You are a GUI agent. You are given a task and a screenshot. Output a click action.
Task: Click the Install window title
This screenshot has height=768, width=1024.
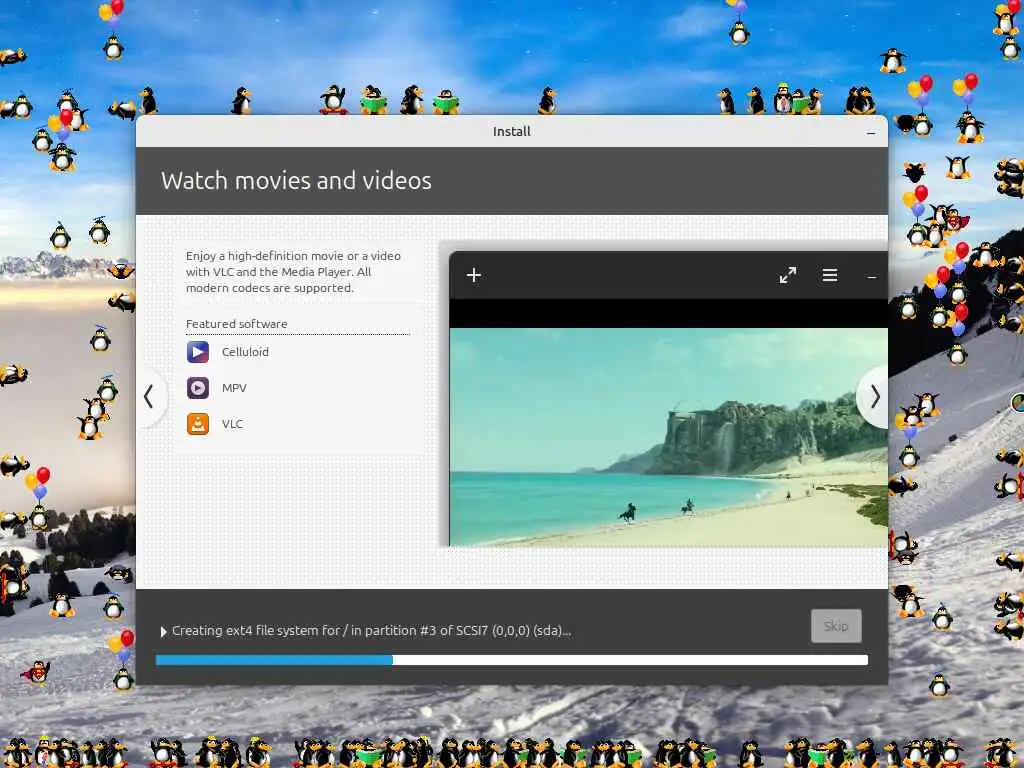[511, 131]
